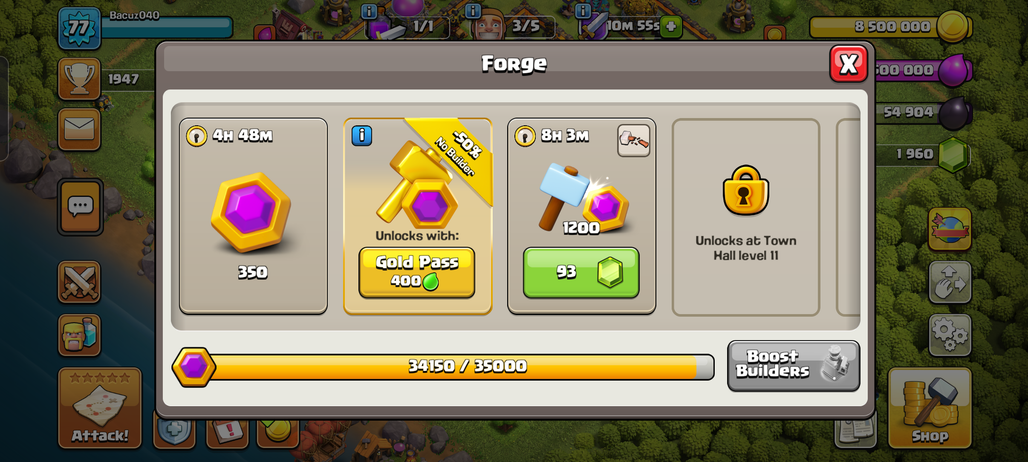Viewport: 1028px width, 462px height.
Task: Buy the Gold Pass for 400
Action: tap(417, 272)
